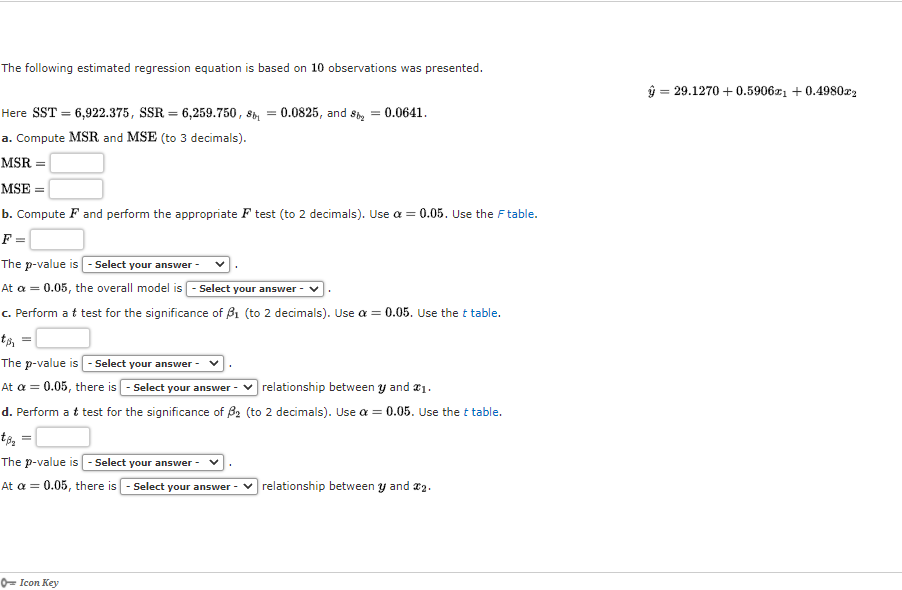Click the F statistic input box

56,239
